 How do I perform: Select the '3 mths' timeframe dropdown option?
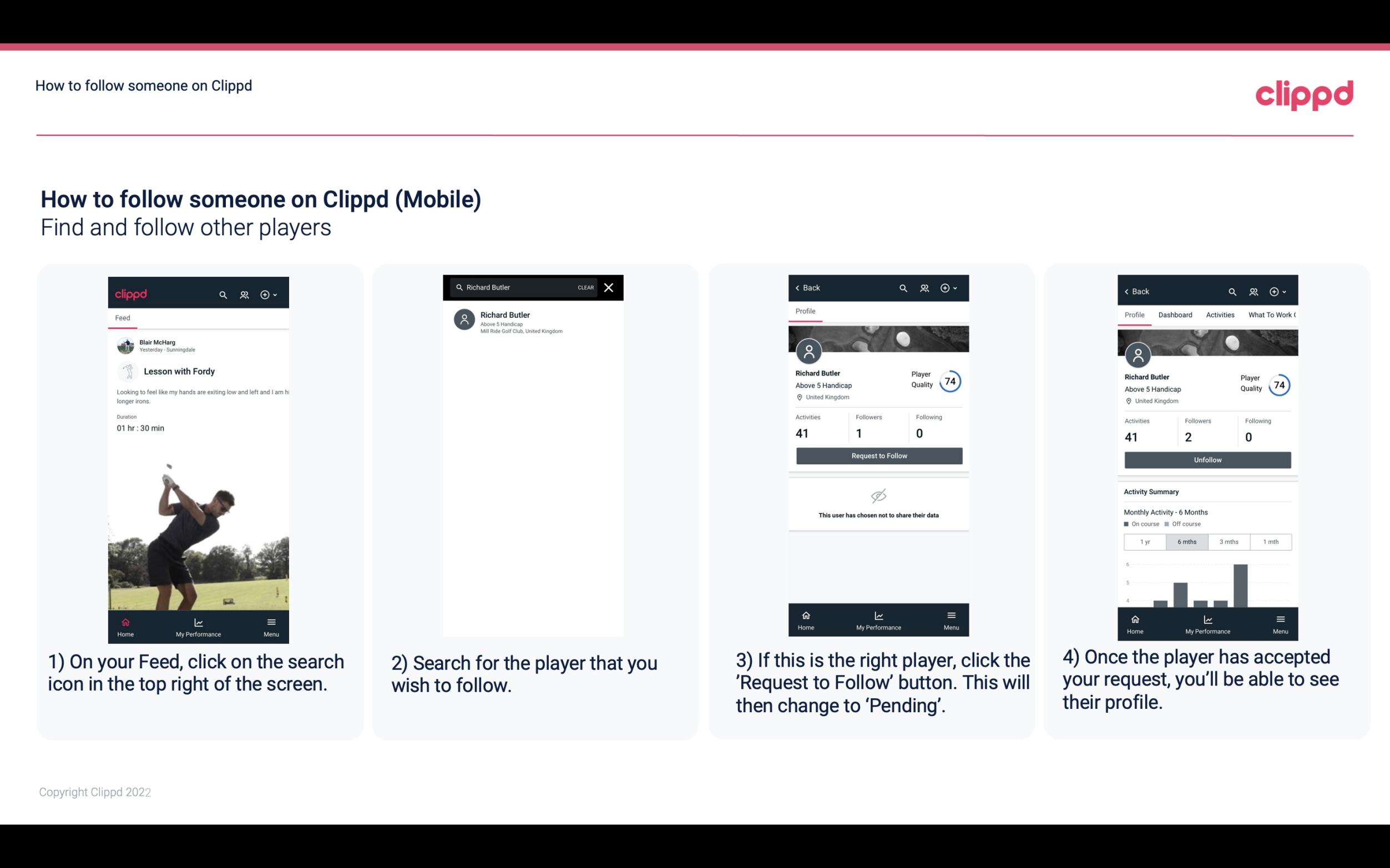[1229, 541]
